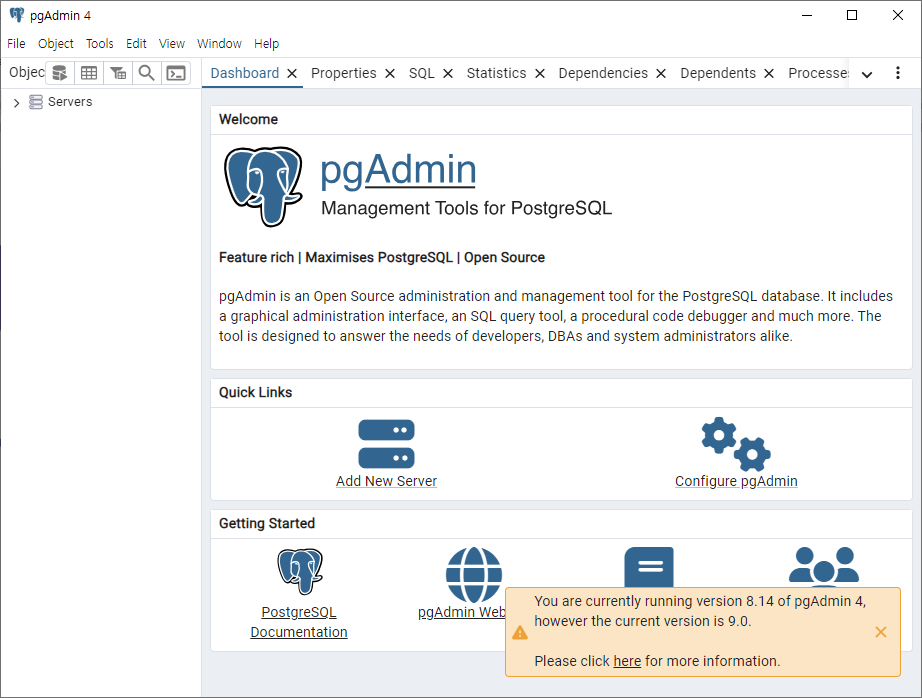Click the Servers stack icon in tree
The height and width of the screenshot is (698, 922).
pos(36,102)
